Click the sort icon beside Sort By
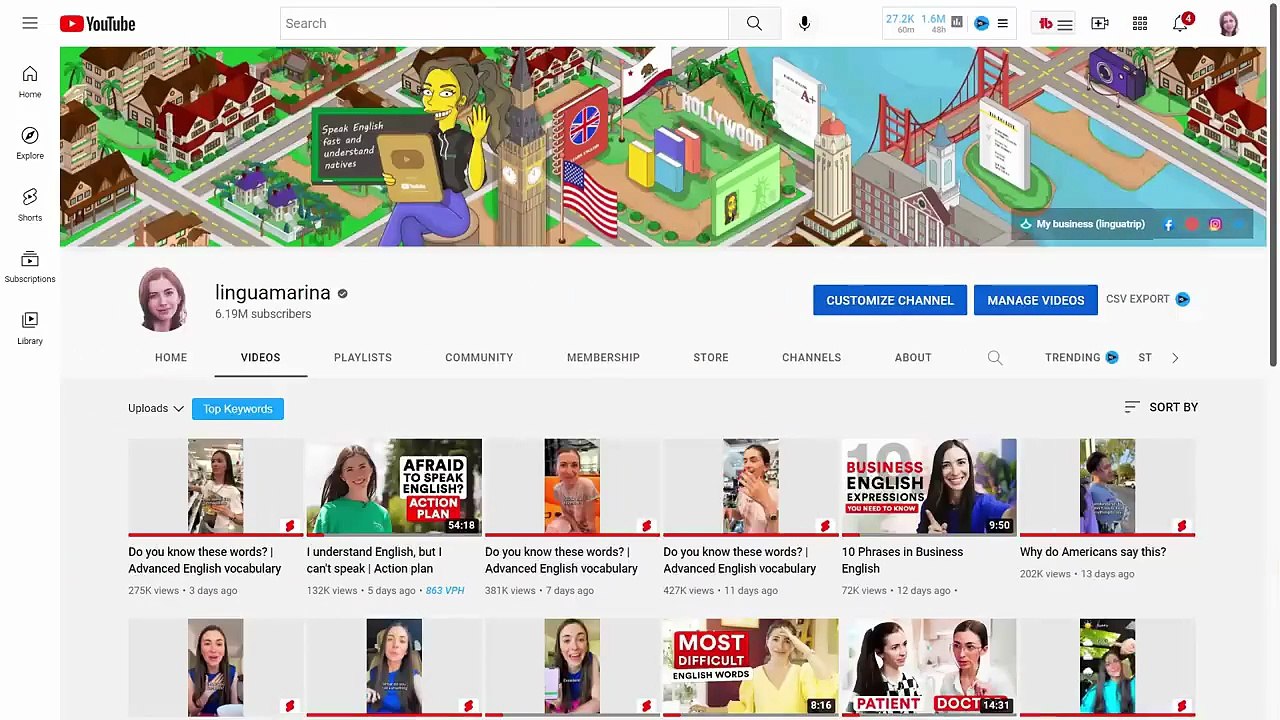 pyautogui.click(x=1132, y=407)
